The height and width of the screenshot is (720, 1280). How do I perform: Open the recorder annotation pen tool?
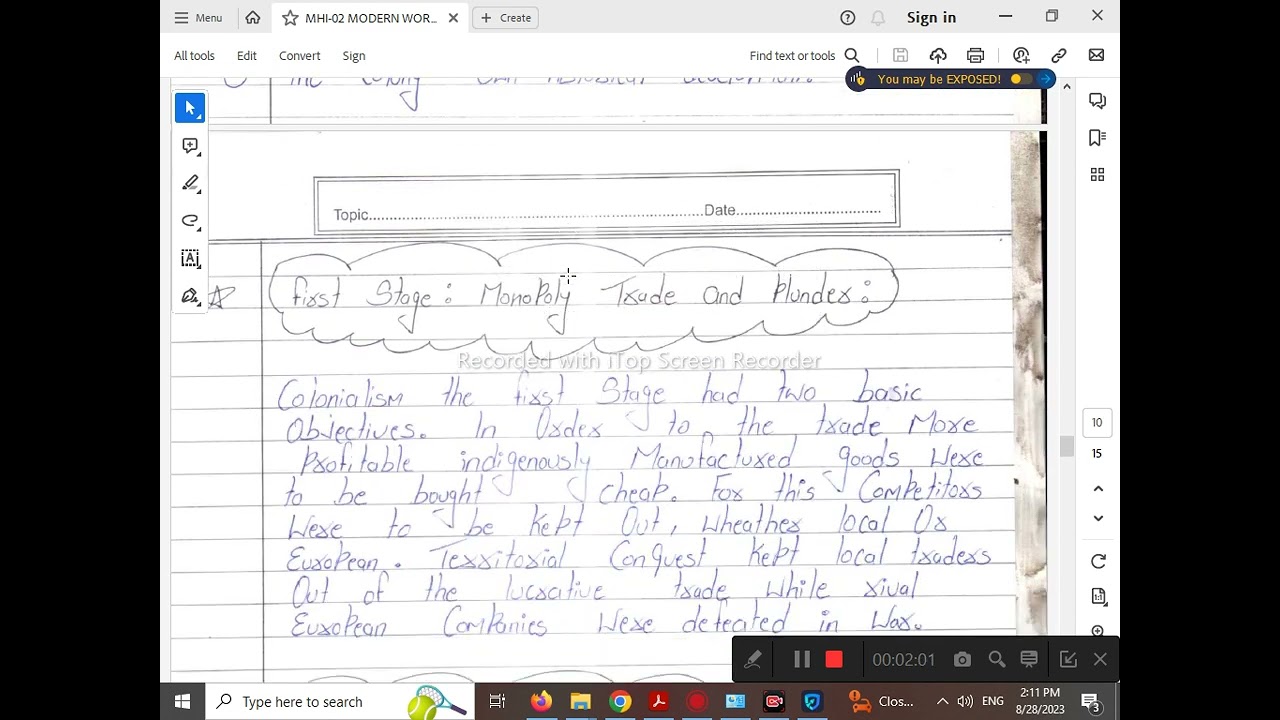click(753, 660)
